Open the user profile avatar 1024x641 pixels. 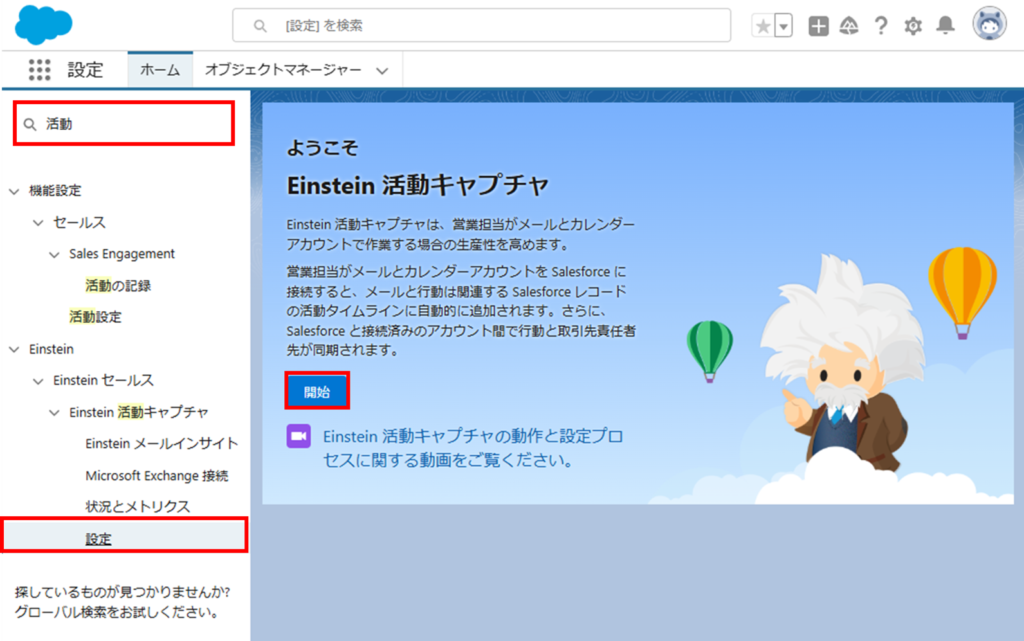click(x=989, y=24)
